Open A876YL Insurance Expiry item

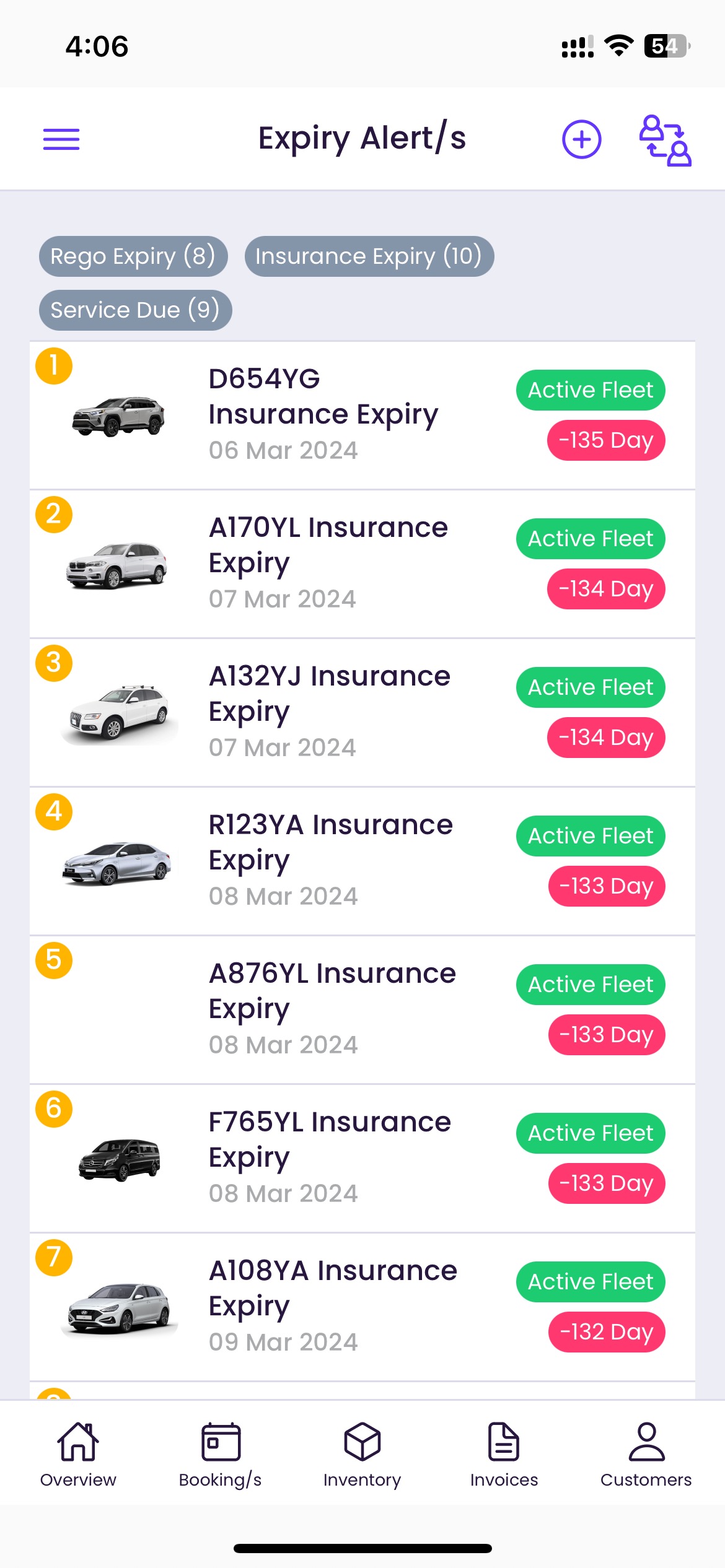pyautogui.click(x=362, y=1009)
